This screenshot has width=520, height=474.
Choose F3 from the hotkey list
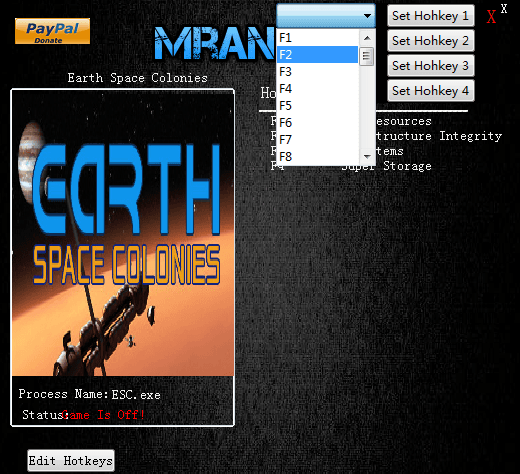point(317,71)
